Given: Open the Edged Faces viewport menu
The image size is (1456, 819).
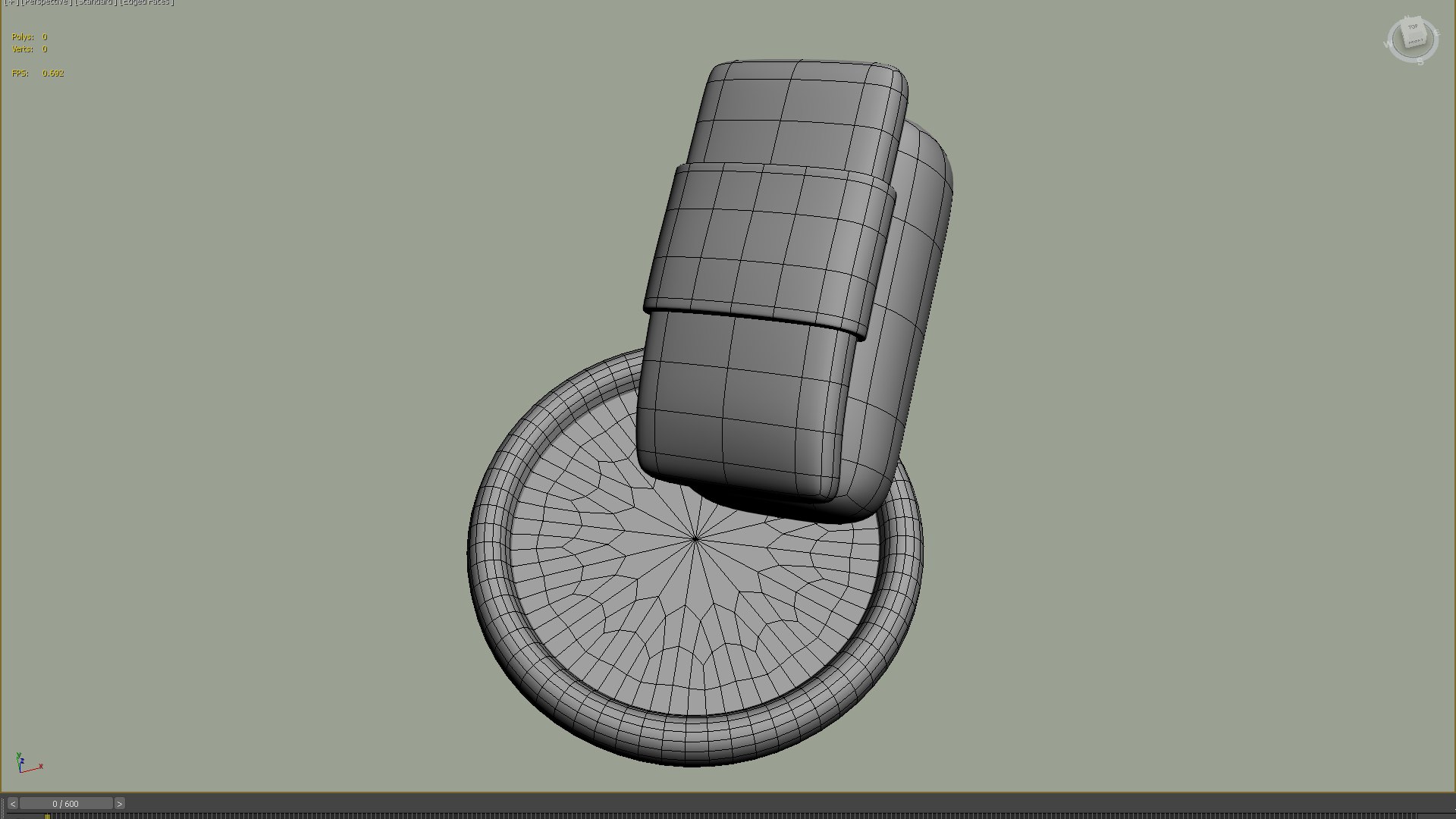Looking at the screenshot, I should [x=146, y=2].
